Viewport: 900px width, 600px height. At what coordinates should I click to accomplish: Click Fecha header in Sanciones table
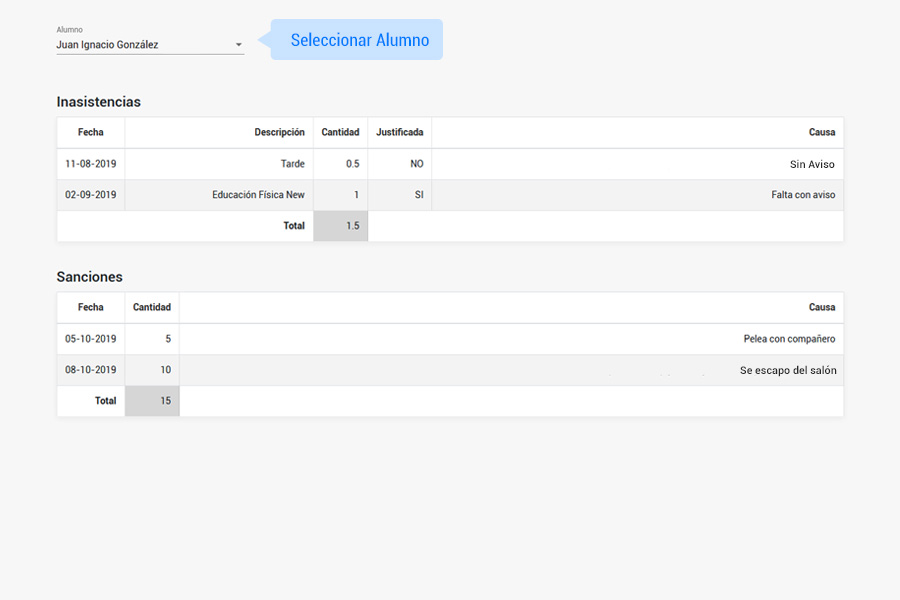coord(90,307)
